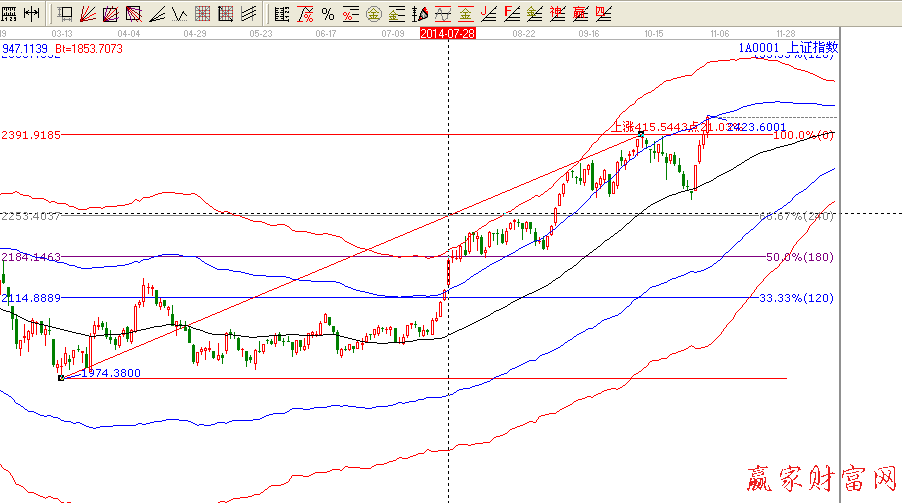Select the parallel lines channel tool
Screen dimensions: 902x503
coord(248,14)
